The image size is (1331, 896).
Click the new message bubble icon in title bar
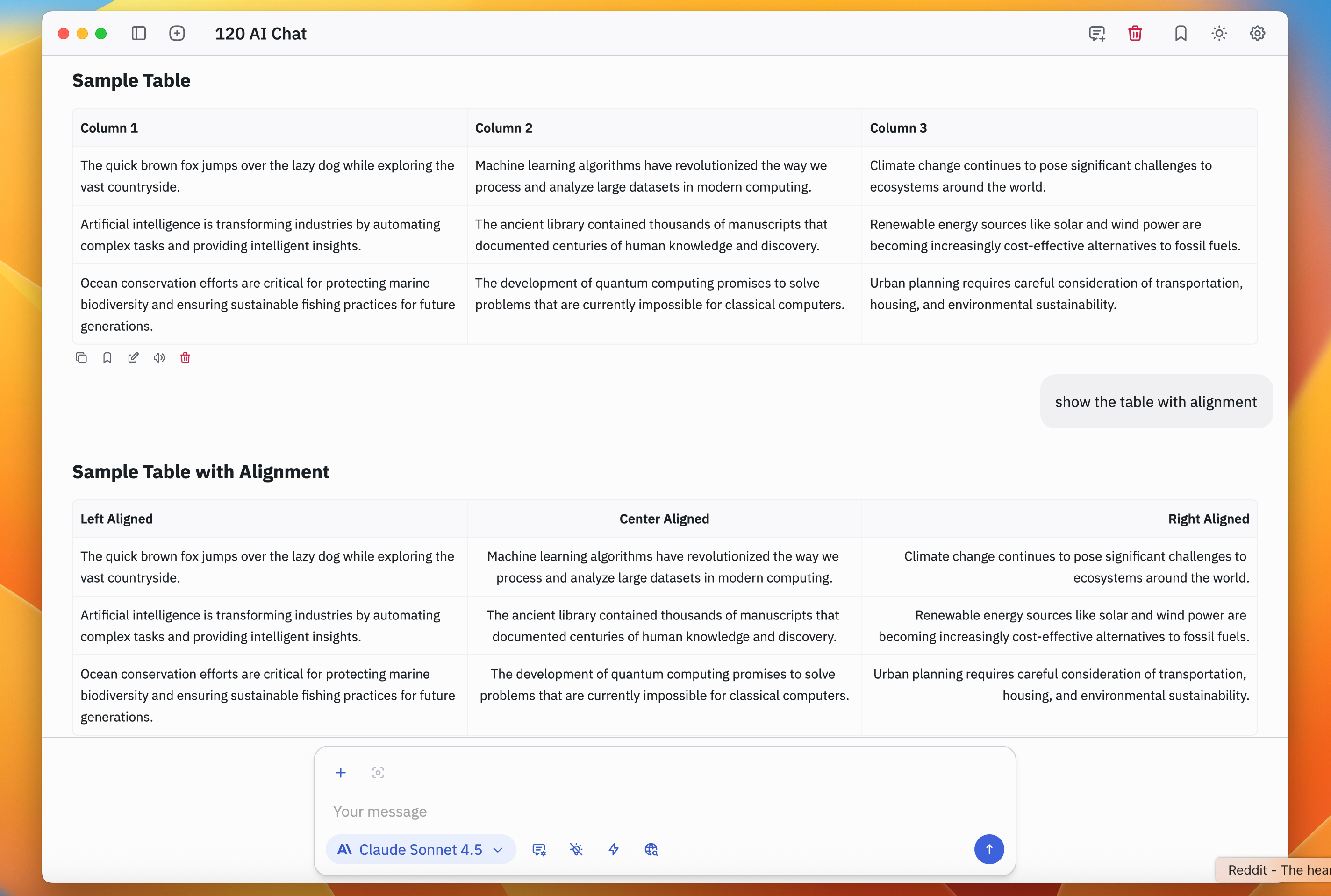coord(1096,33)
